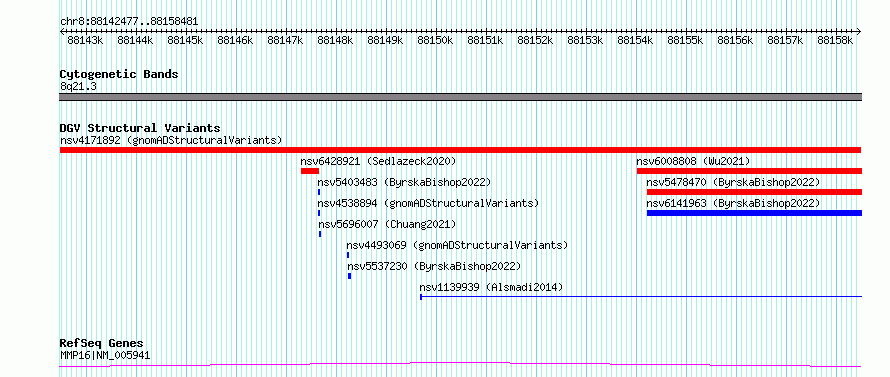Click the 88151k ruler tick label

pos(485,41)
